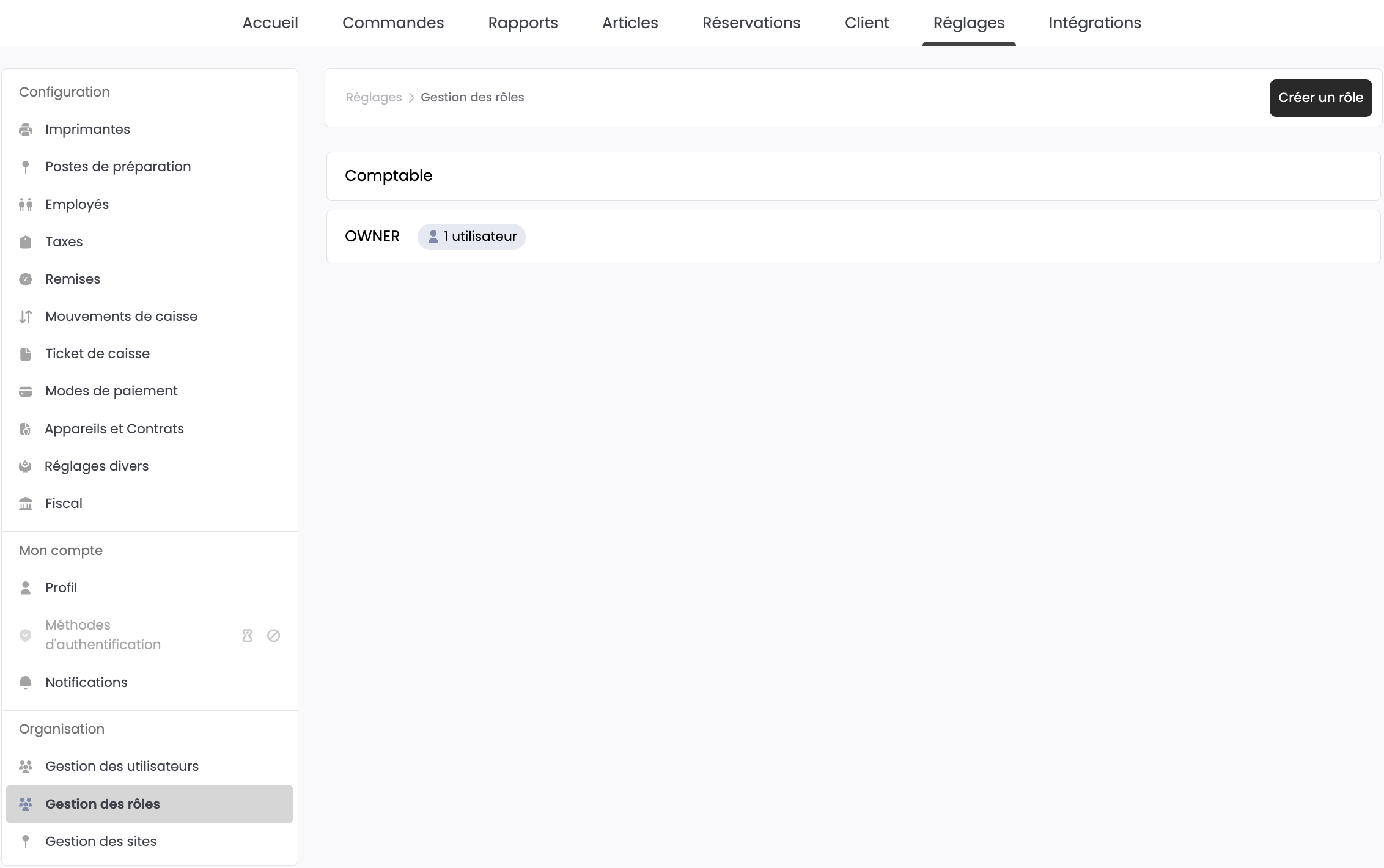1384x868 pixels.
Task: Go to the Commandes tab
Action: [x=393, y=23]
